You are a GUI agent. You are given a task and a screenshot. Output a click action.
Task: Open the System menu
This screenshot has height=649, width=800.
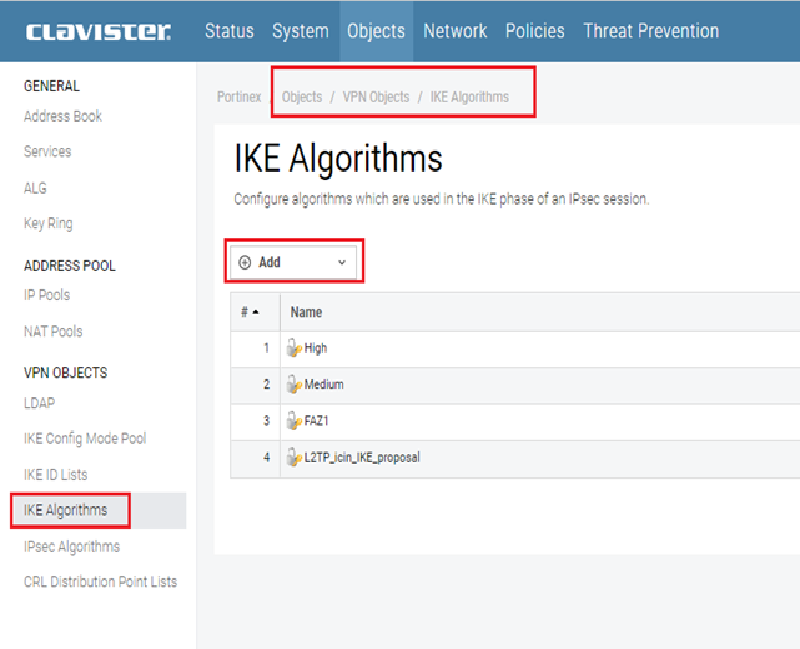click(300, 31)
